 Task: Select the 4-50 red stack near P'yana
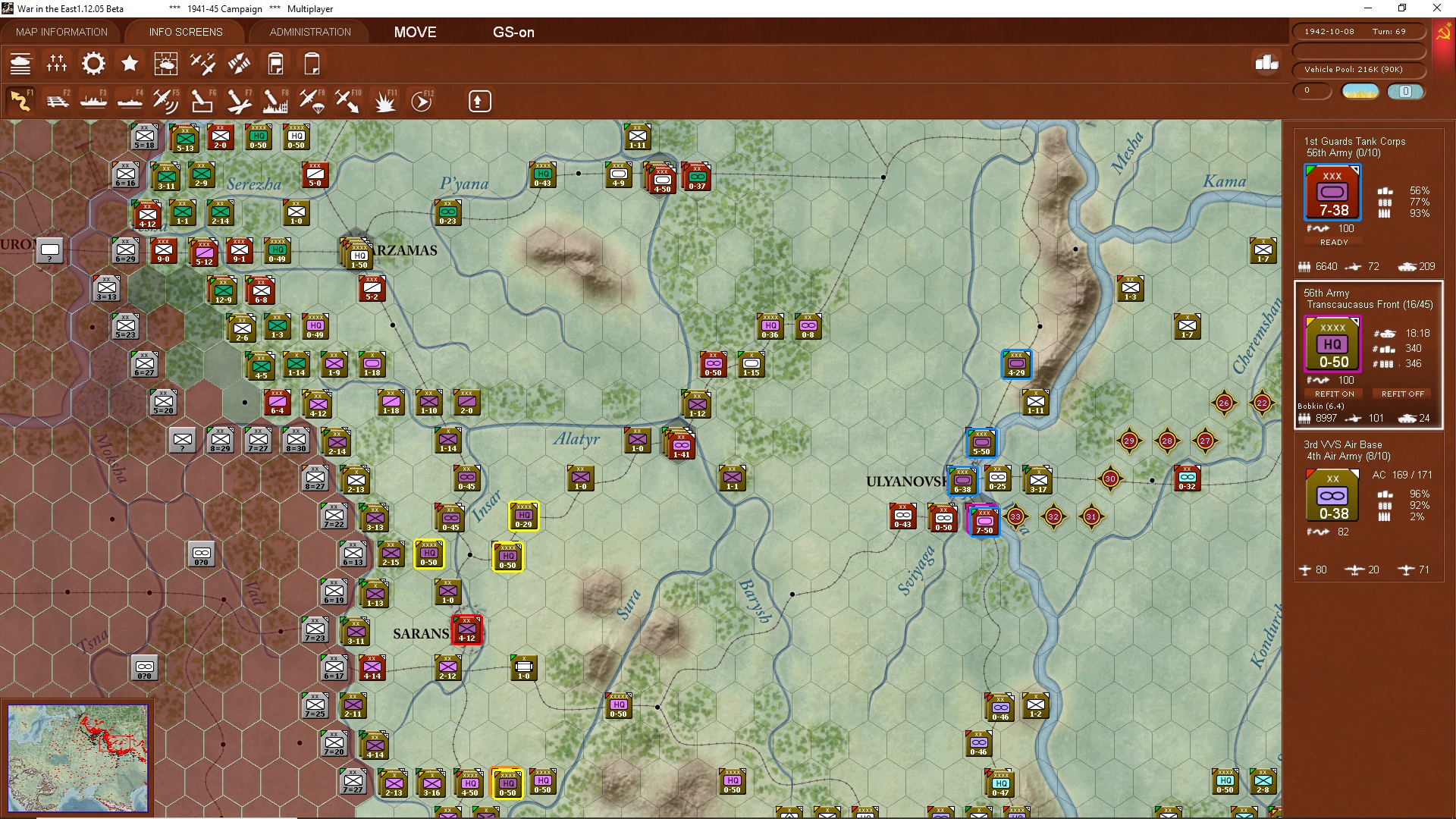click(661, 178)
